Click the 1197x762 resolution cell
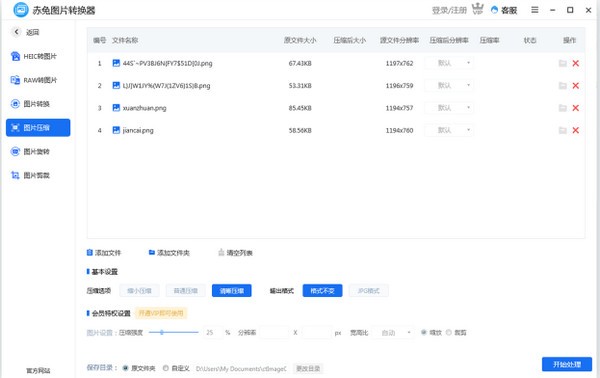The height and width of the screenshot is (378, 600). 399,64
